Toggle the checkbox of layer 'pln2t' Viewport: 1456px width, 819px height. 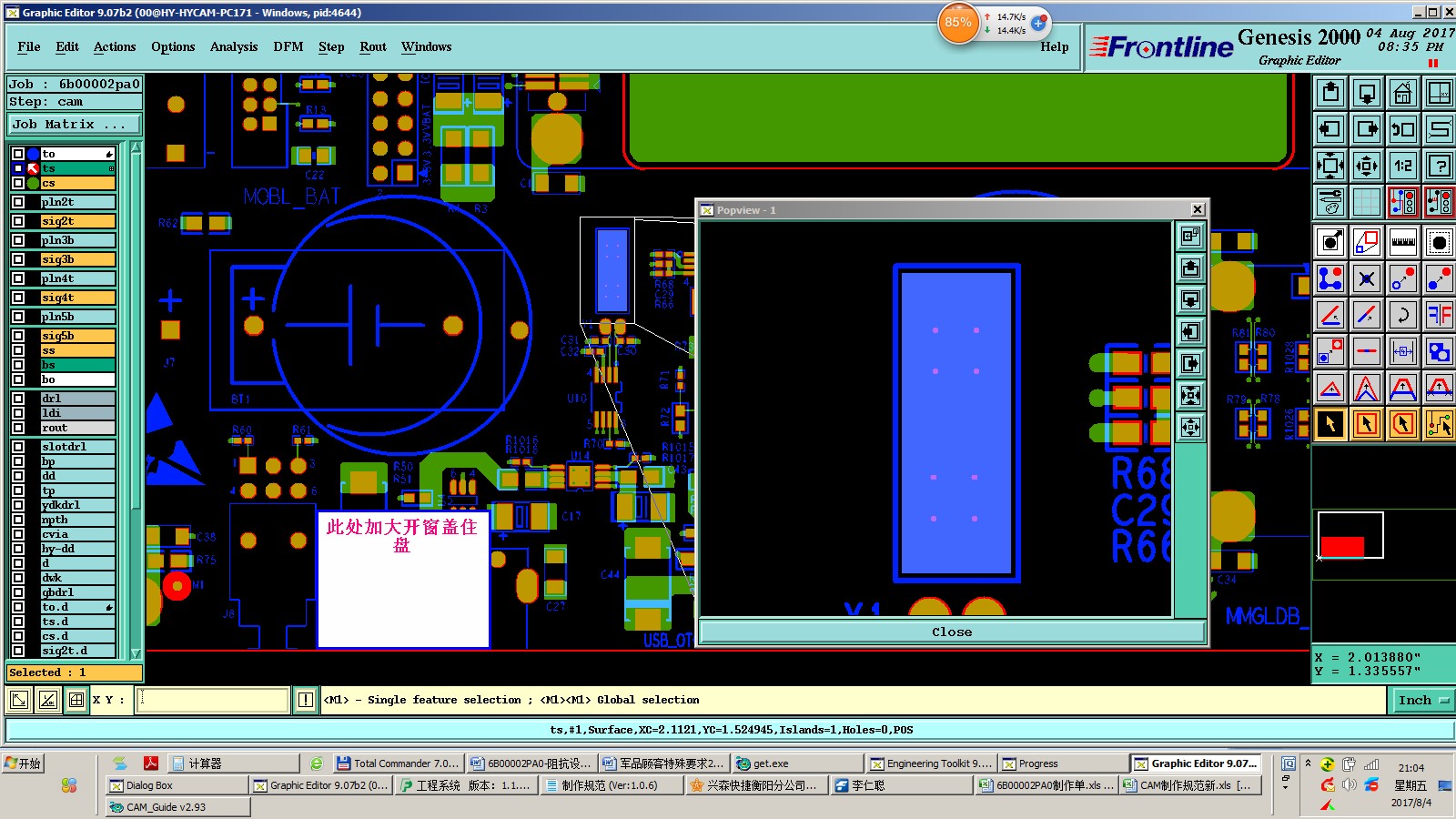click(17, 202)
